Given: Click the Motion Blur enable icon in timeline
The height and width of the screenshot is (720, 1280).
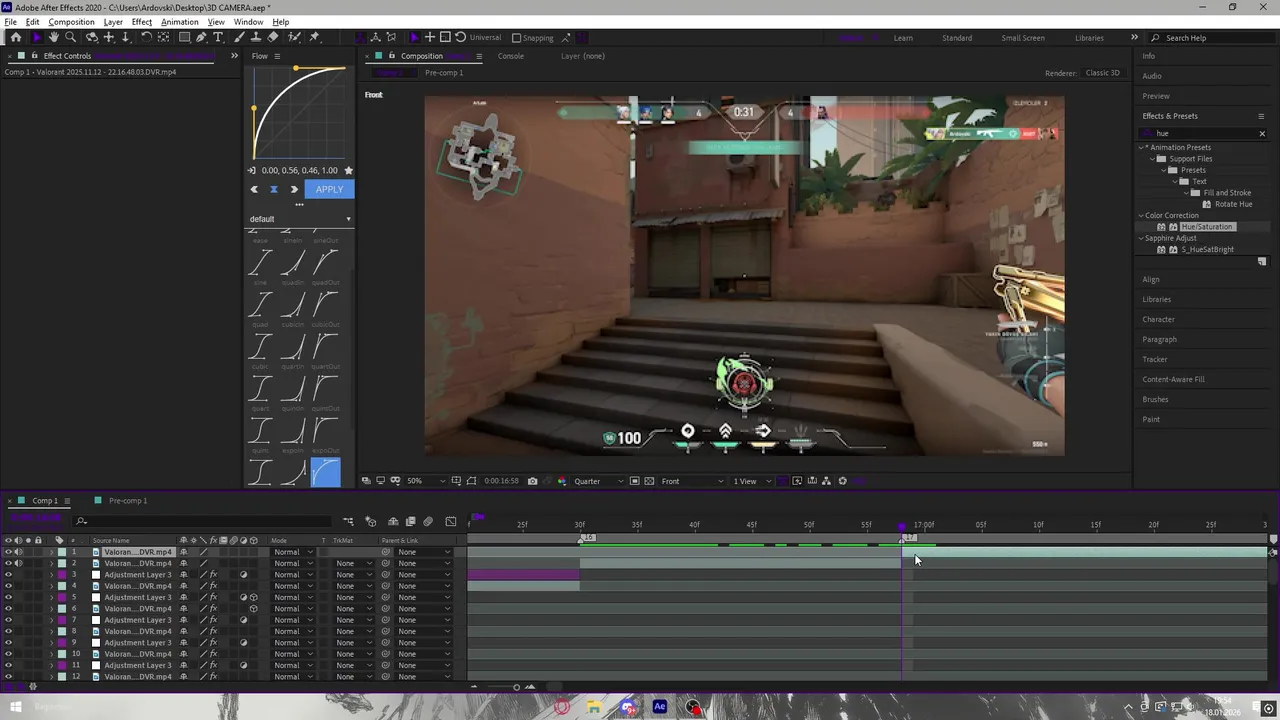Looking at the screenshot, I should coord(428,521).
